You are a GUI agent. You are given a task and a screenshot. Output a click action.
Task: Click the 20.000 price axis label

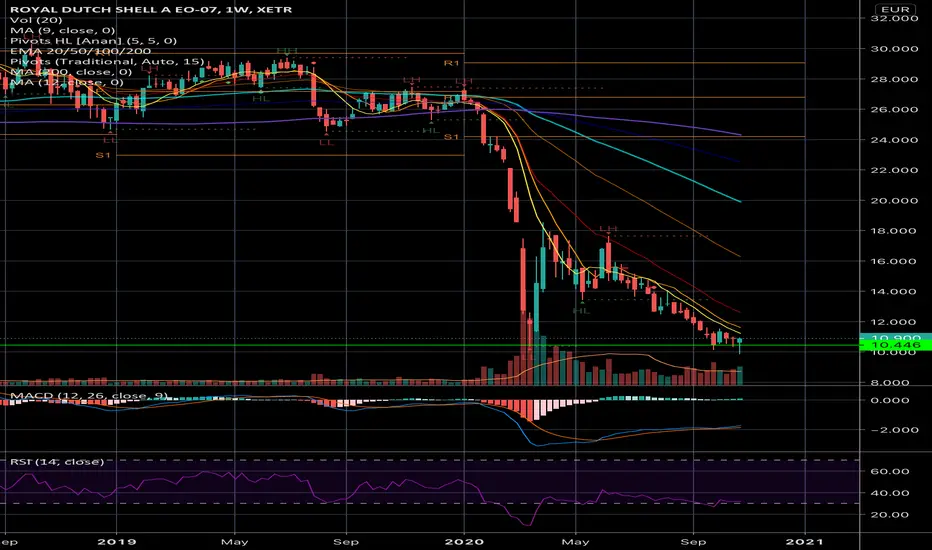point(895,200)
